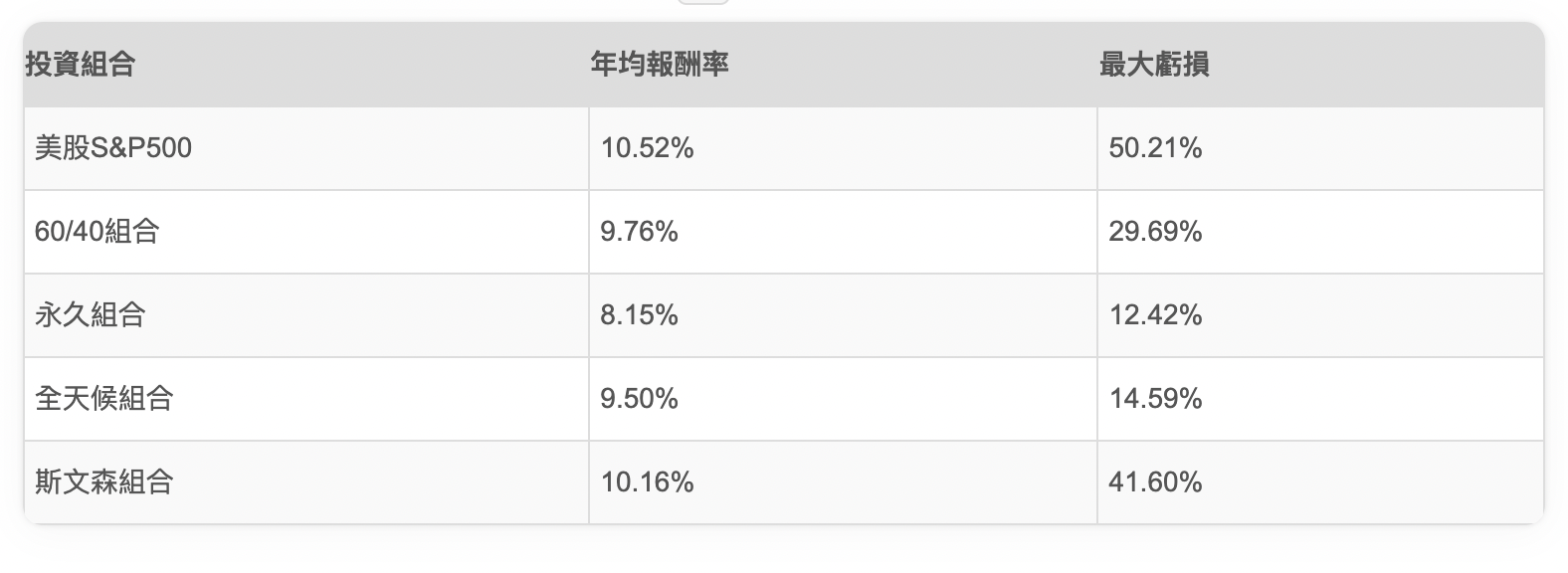This screenshot has height=573, width=1568.
Task: Click the 41.60% max drawdown cell
Action: (x=1155, y=482)
